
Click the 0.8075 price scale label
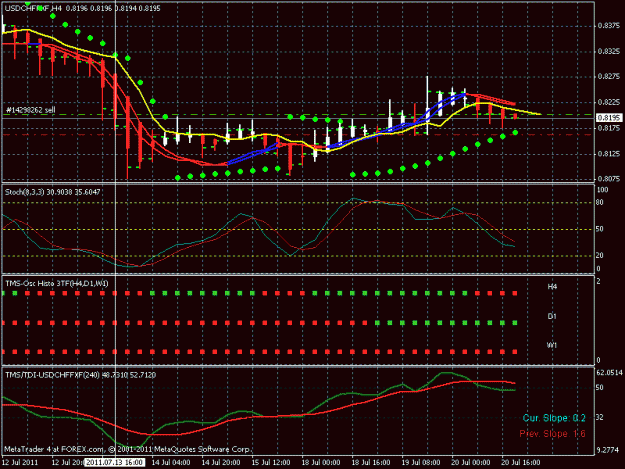609,179
